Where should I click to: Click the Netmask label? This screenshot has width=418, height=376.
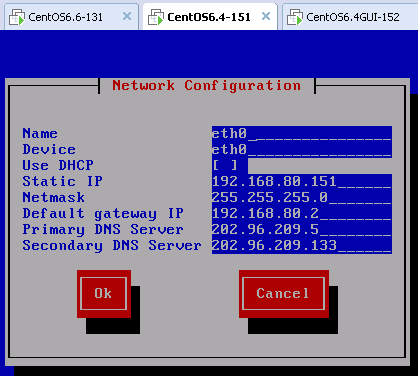(x=53, y=197)
